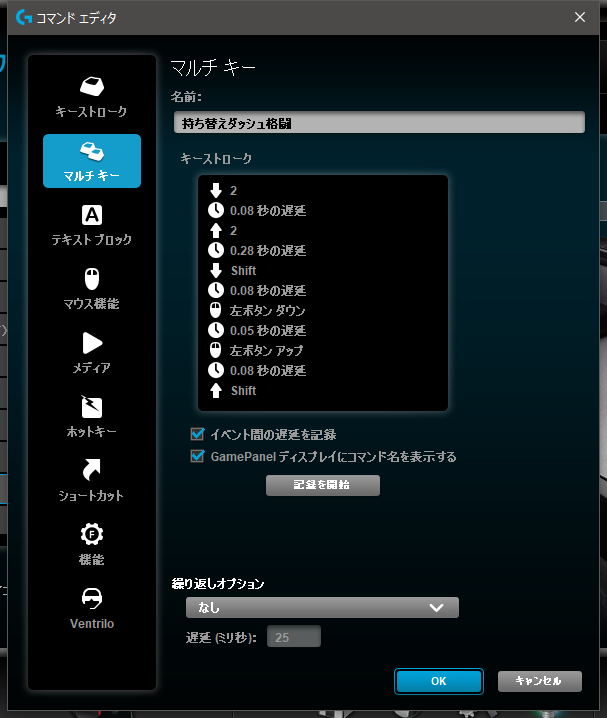Select the メディア media play icon
Viewport: 607px width, 718px height.
[x=91, y=342]
